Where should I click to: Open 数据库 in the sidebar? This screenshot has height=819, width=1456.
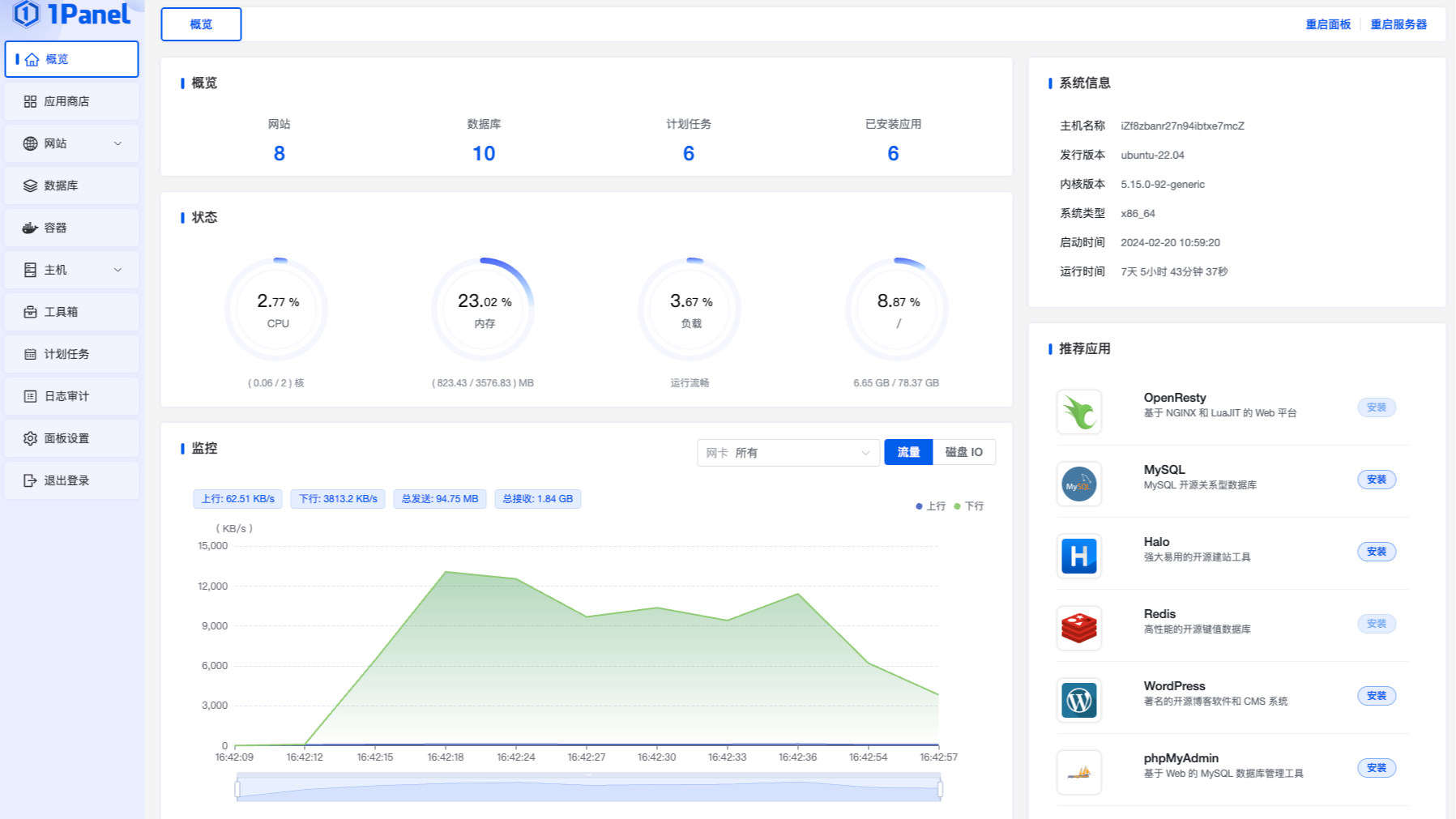click(x=71, y=186)
